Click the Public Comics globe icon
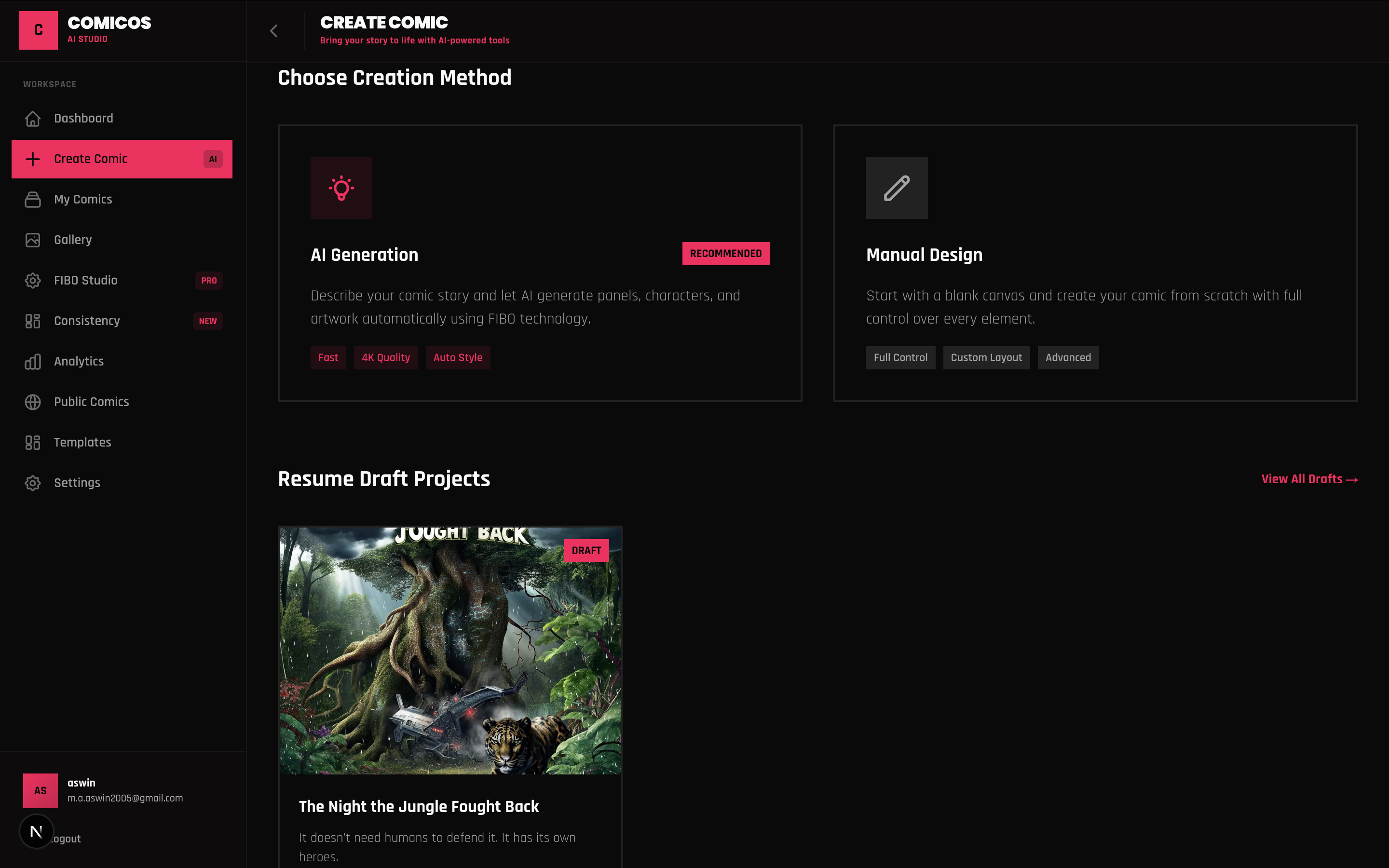Viewport: 1389px width, 868px height. (x=33, y=402)
